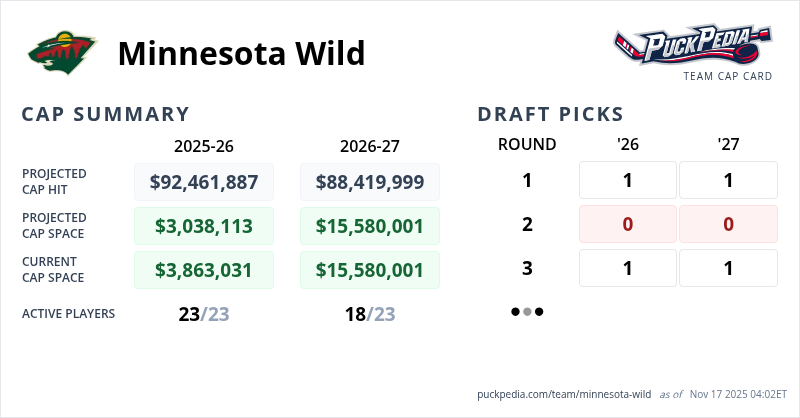This screenshot has width=800, height=418.
Task: Click the 2025-26 current cap space $3,863,031
Action: pyautogui.click(x=204, y=270)
